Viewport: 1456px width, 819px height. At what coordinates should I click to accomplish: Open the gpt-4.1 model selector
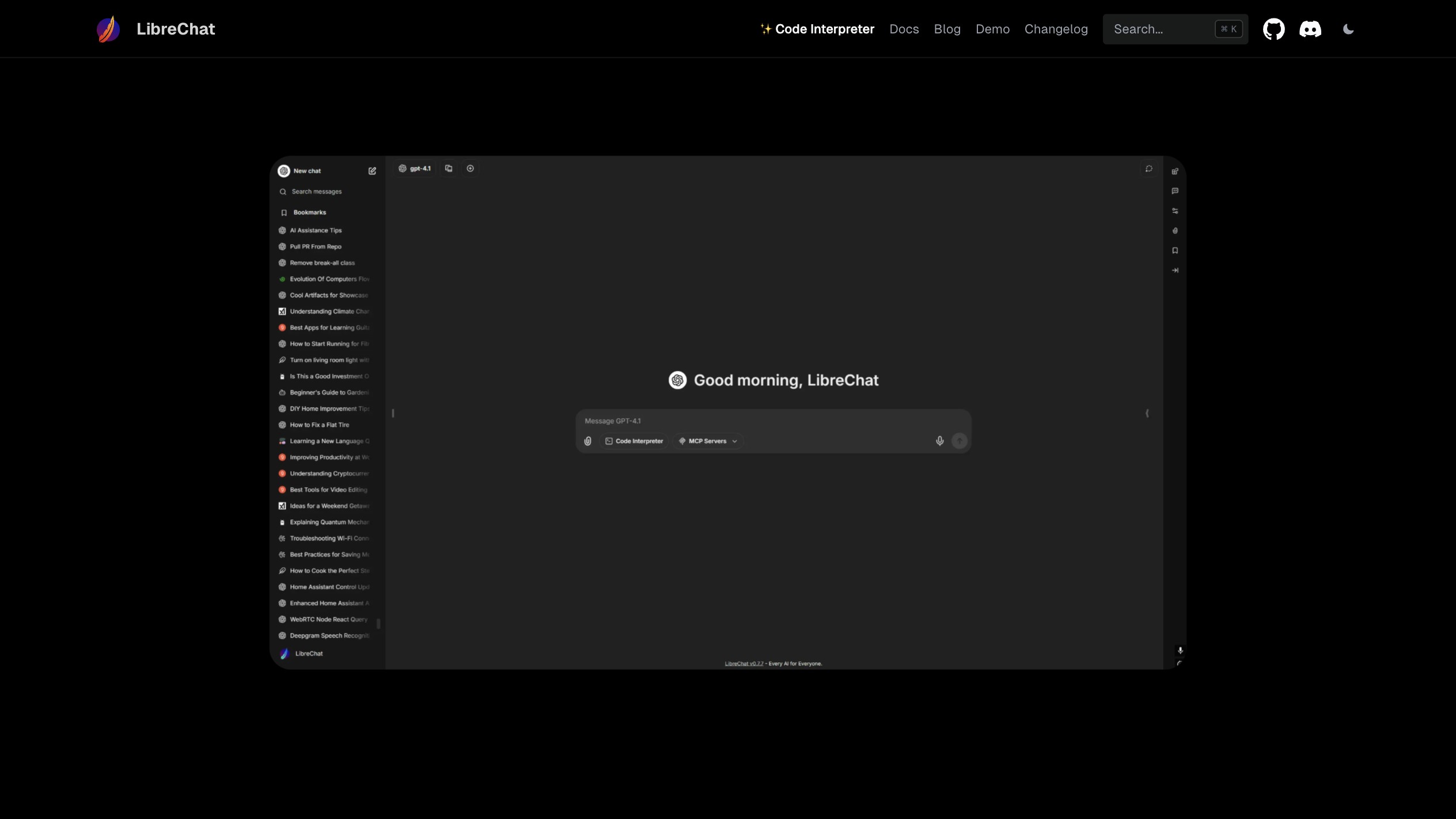pyautogui.click(x=415, y=169)
